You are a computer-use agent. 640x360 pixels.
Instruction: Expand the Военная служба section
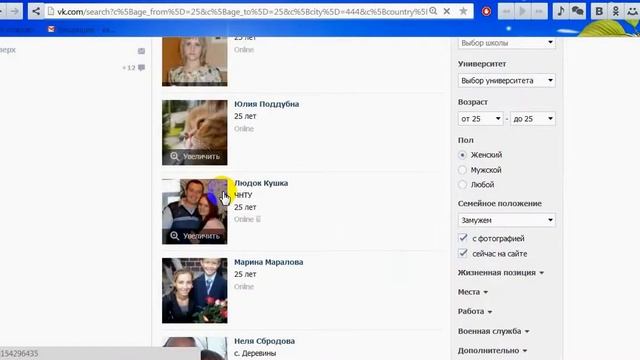(493, 331)
